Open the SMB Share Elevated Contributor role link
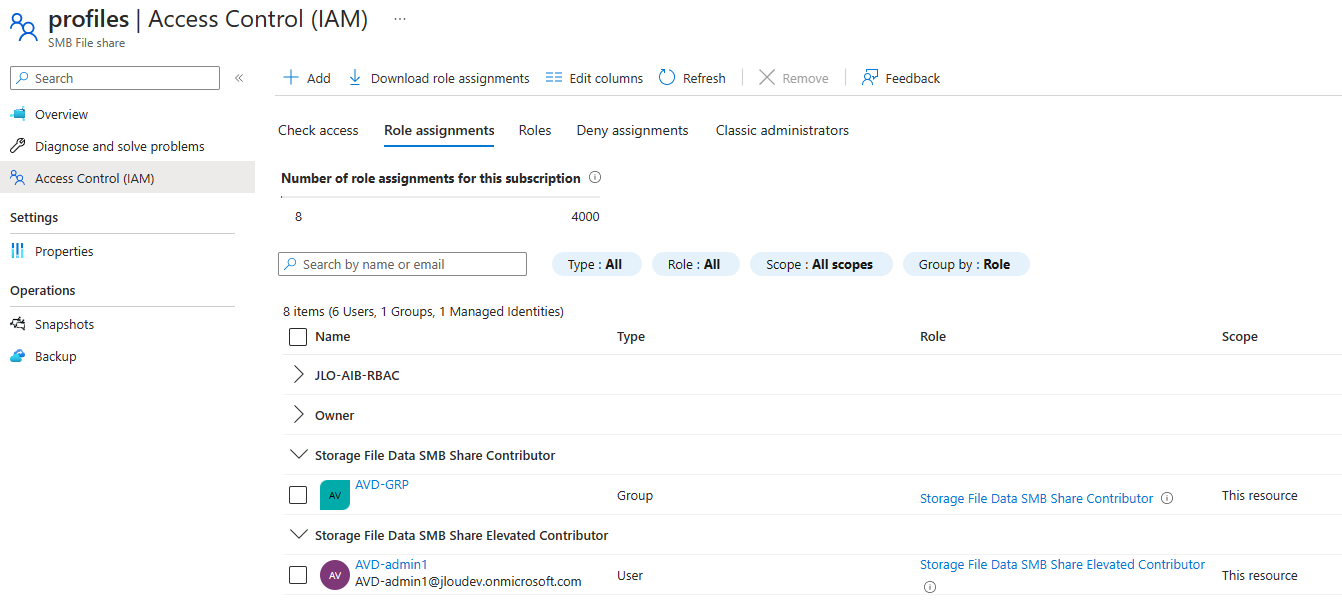 point(1062,565)
